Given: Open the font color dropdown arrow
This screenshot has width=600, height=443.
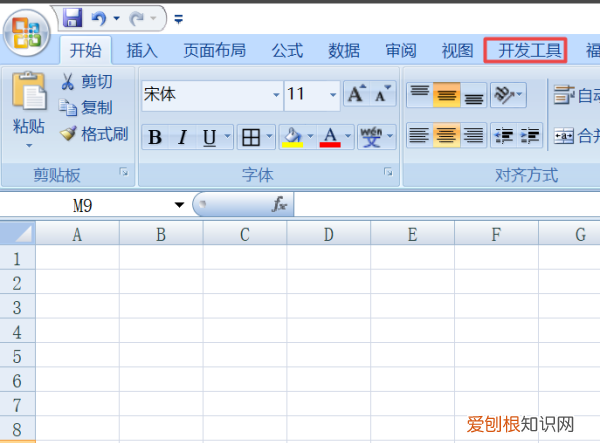Looking at the screenshot, I should pos(348,136).
